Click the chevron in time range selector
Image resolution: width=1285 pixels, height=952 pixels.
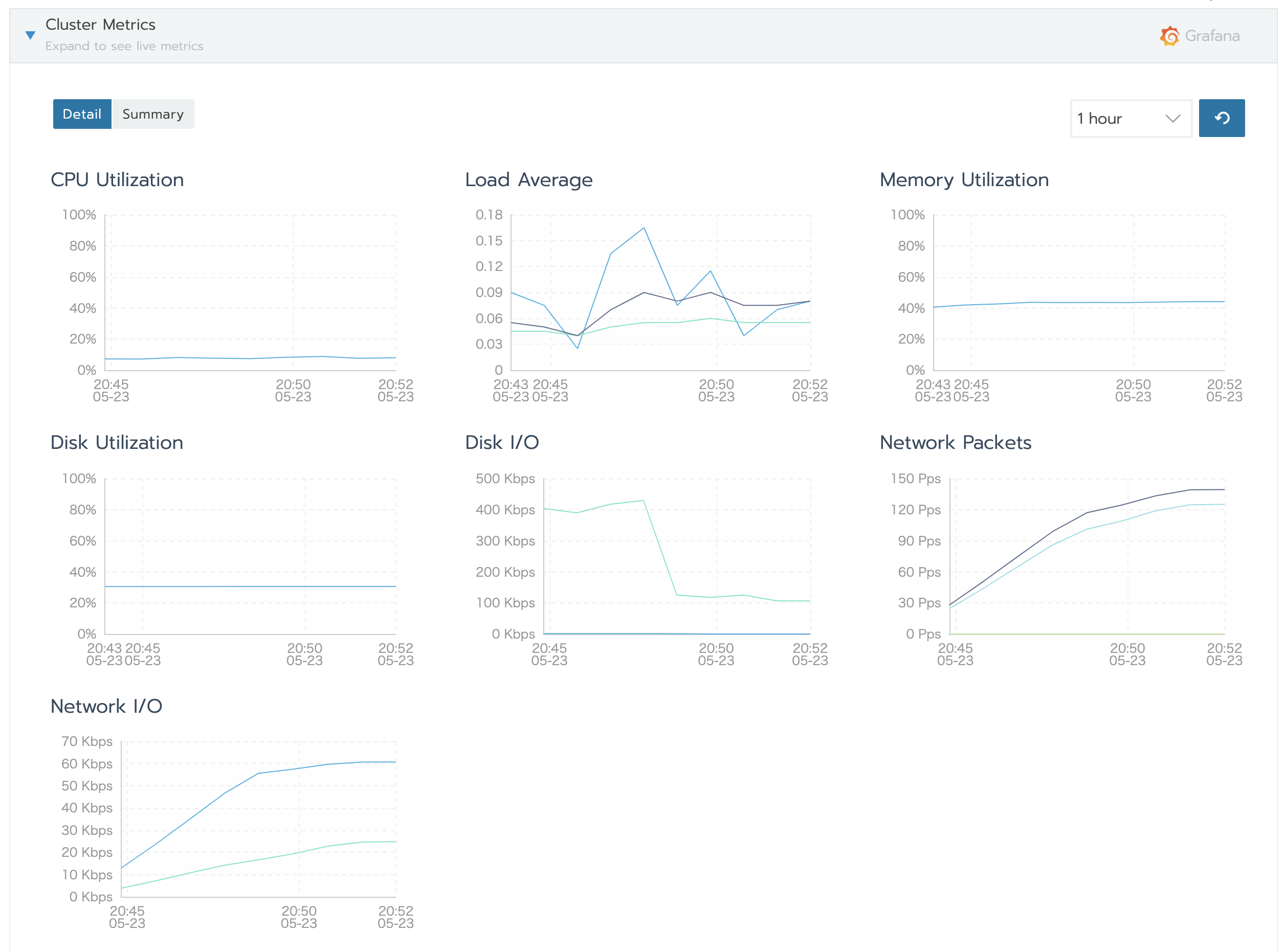point(1172,119)
